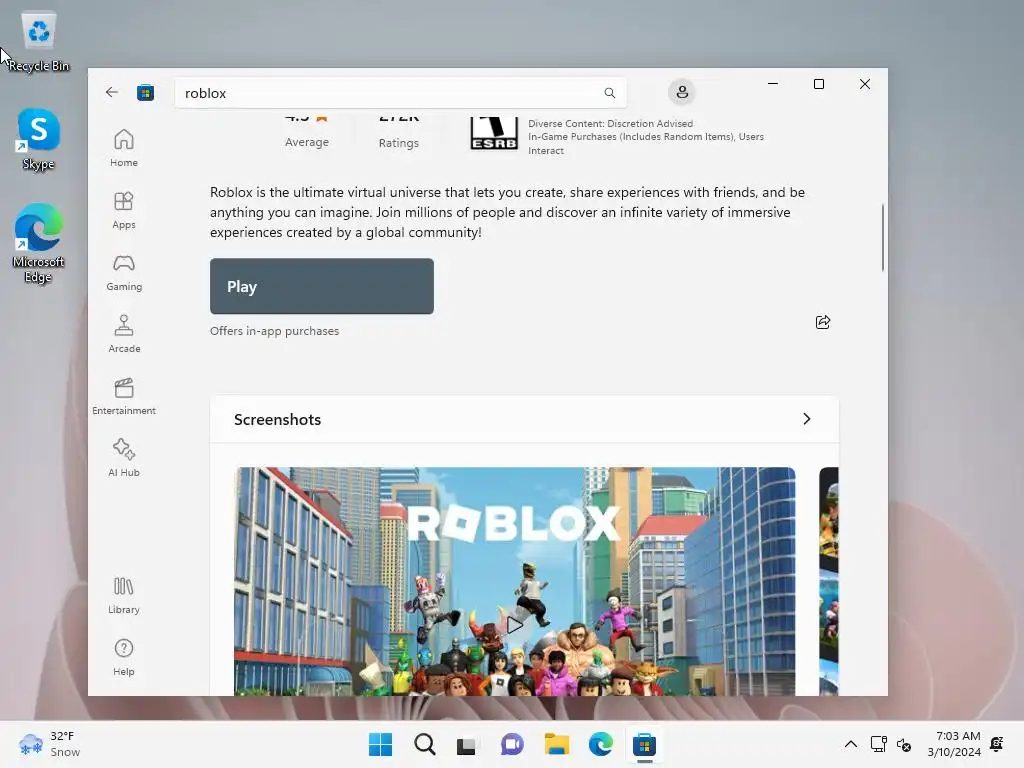1024x768 pixels.
Task: Open the Gaming section in sidebar
Action: coord(123,272)
